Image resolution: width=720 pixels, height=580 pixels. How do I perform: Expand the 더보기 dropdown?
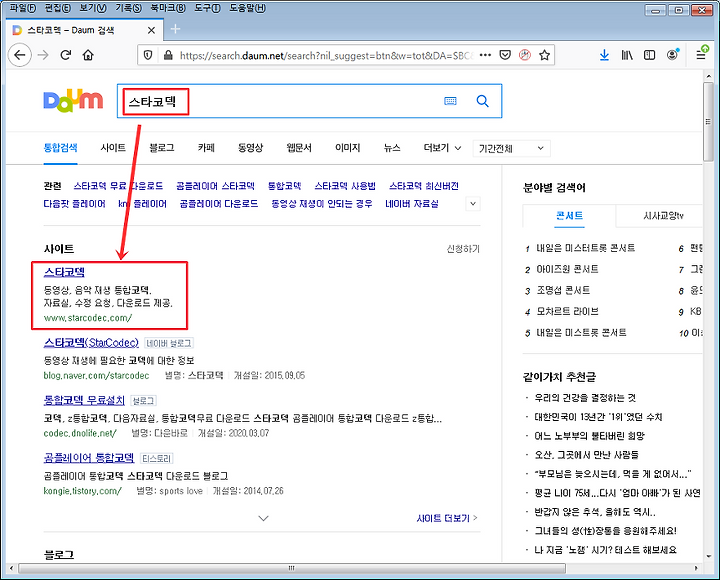click(442, 148)
